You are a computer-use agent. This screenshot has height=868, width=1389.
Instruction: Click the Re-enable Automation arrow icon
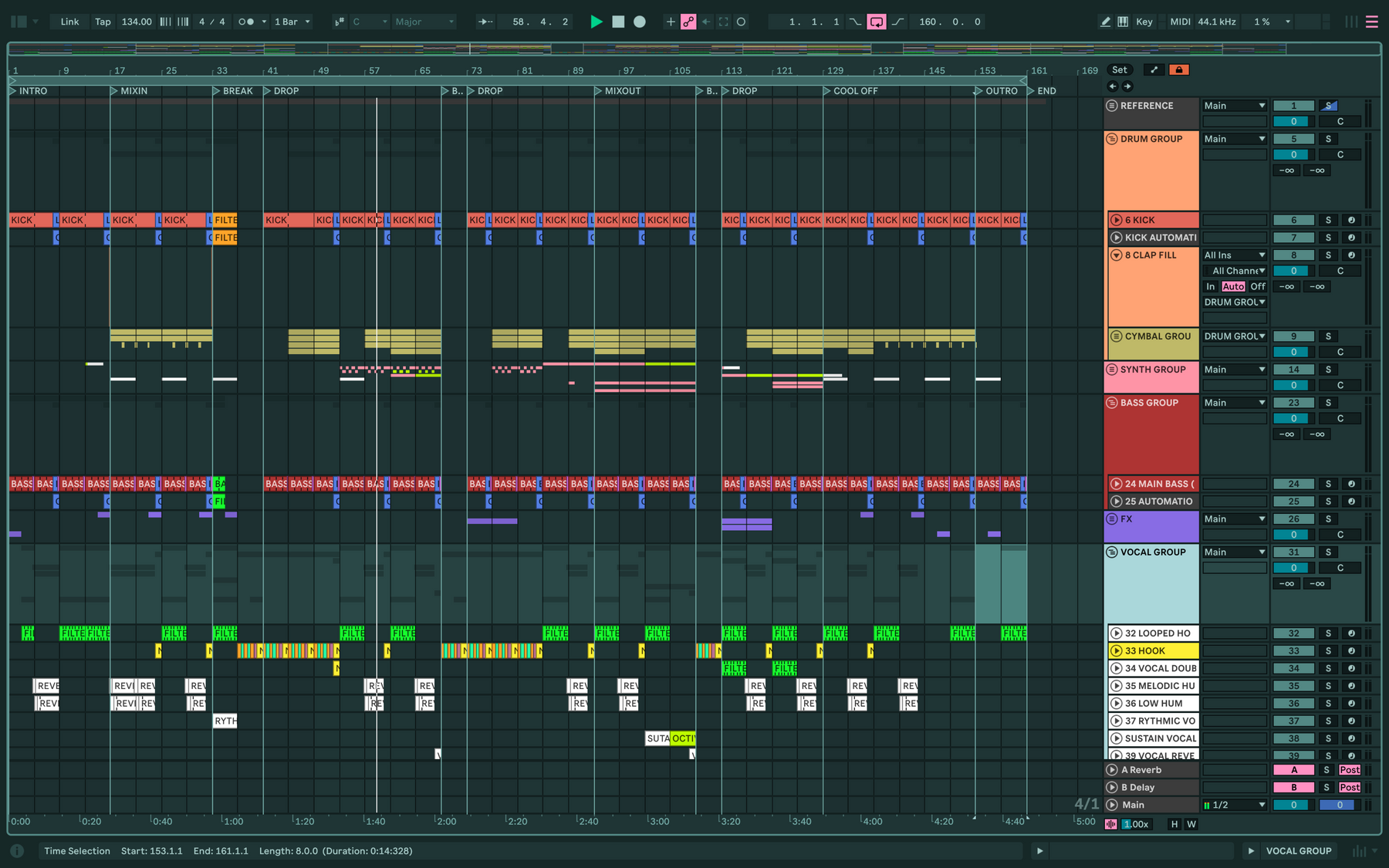[x=705, y=22]
